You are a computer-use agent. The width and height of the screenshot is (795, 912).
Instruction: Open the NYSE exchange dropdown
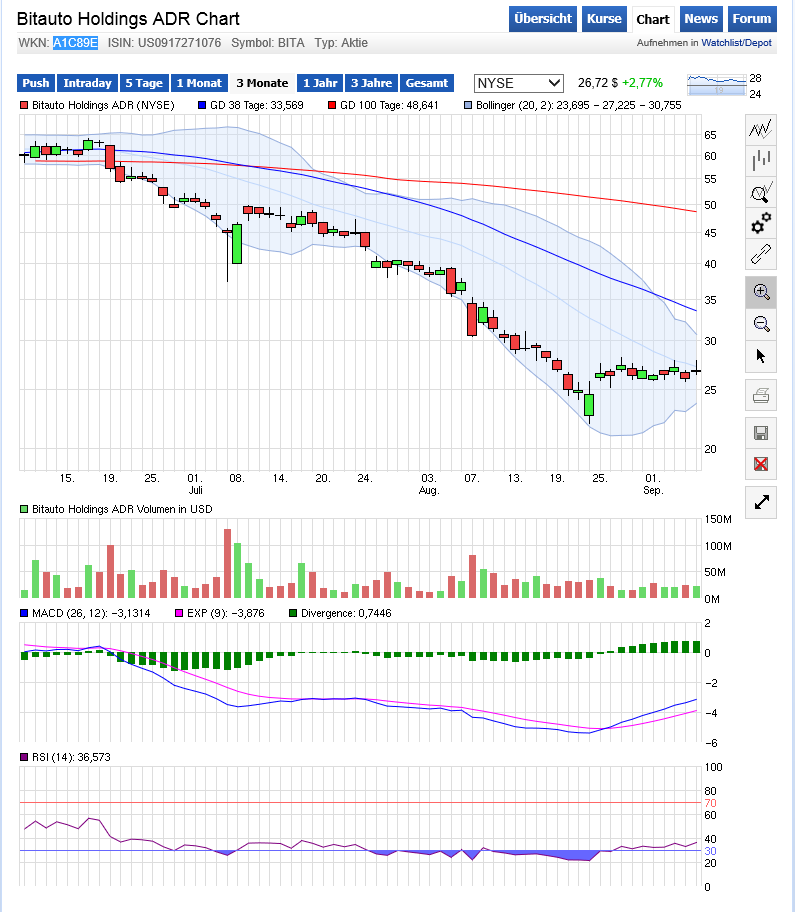518,83
